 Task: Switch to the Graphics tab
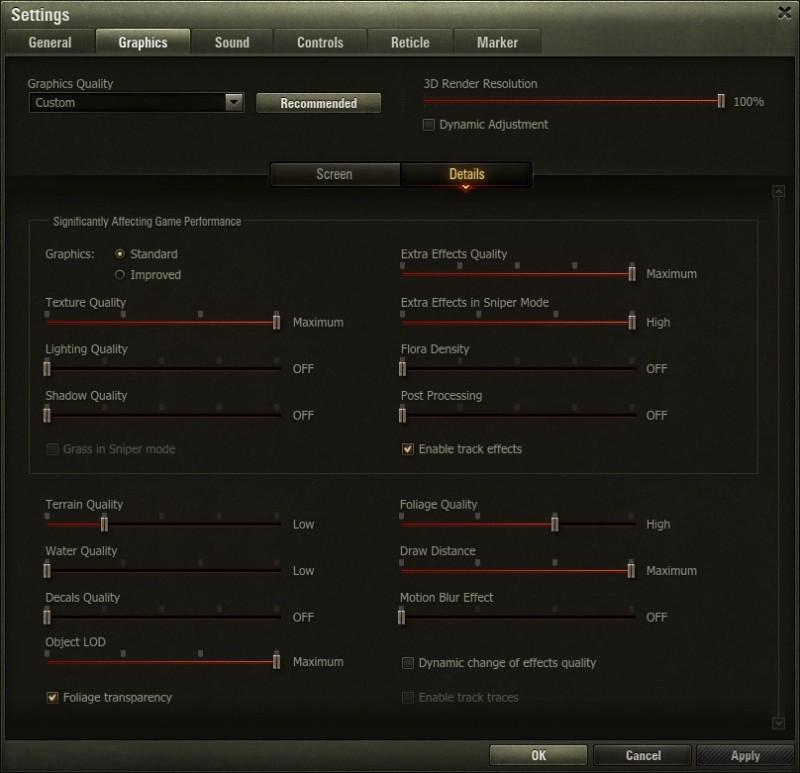pos(143,42)
